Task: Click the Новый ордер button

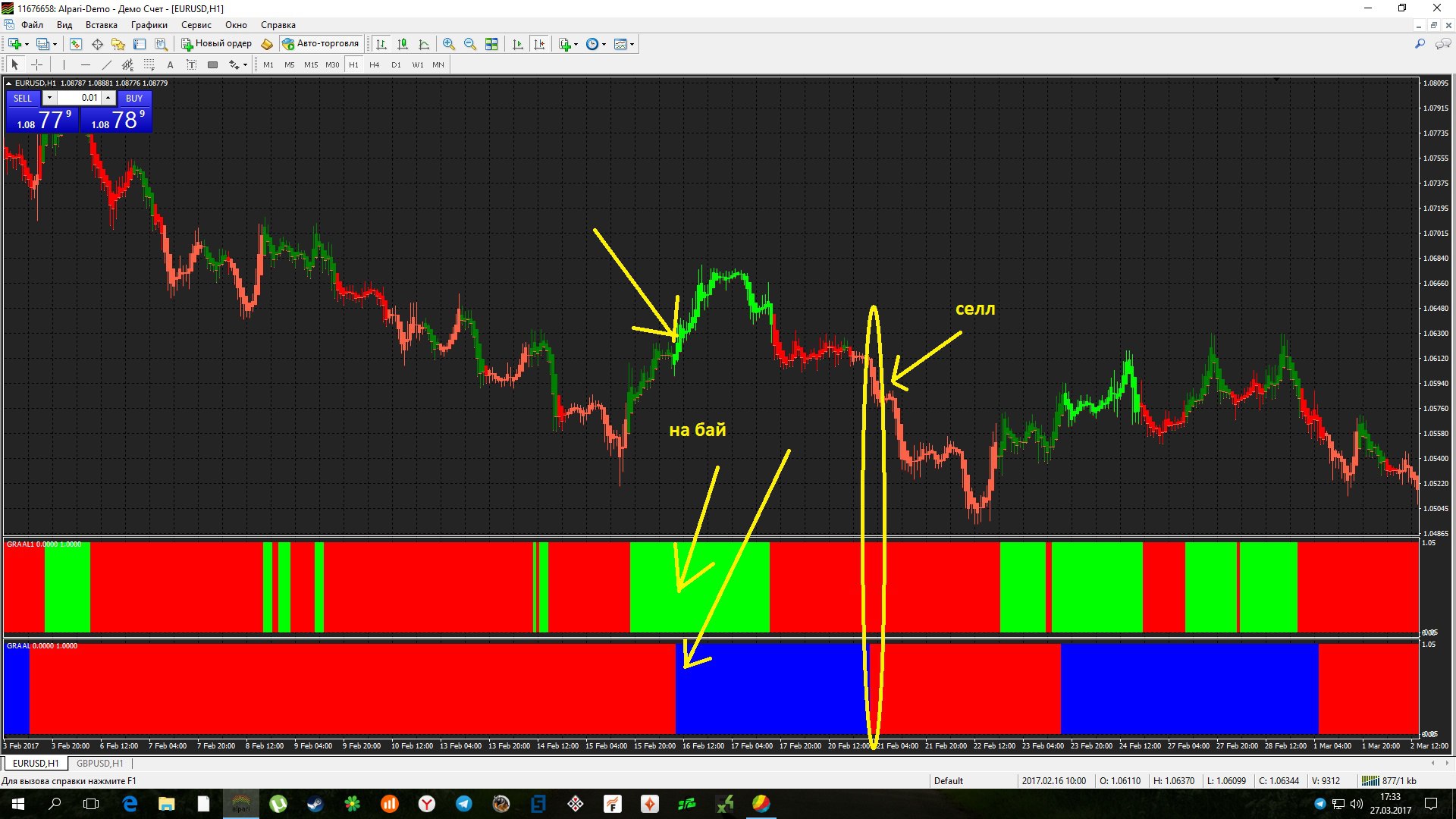Action: coord(216,44)
